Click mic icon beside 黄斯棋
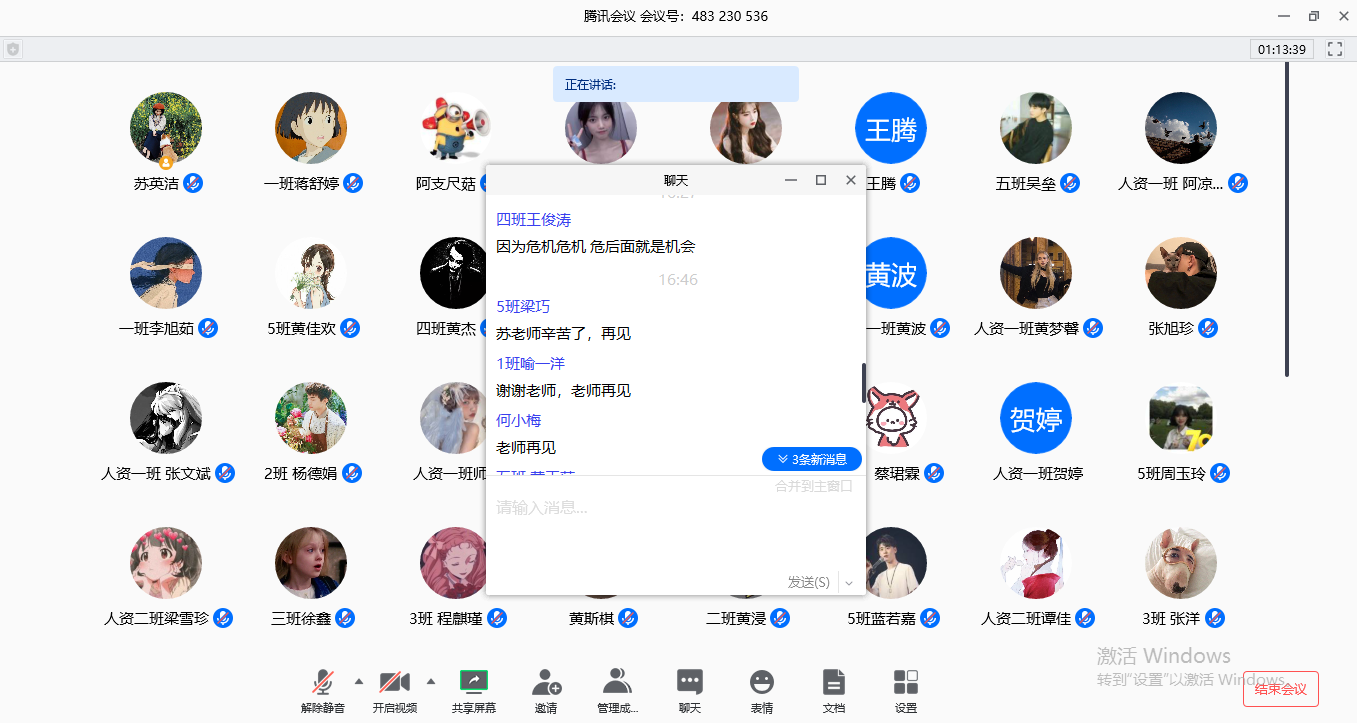Screen dimensions: 1357x723 pyautogui.click(x=628, y=618)
